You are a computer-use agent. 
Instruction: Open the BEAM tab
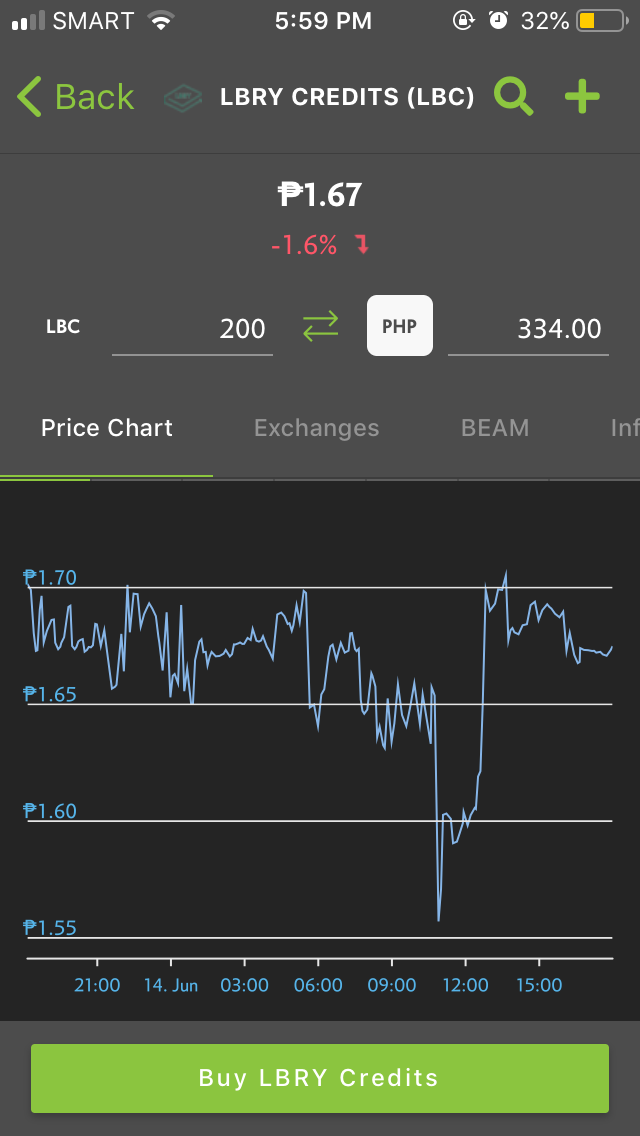[x=495, y=428]
